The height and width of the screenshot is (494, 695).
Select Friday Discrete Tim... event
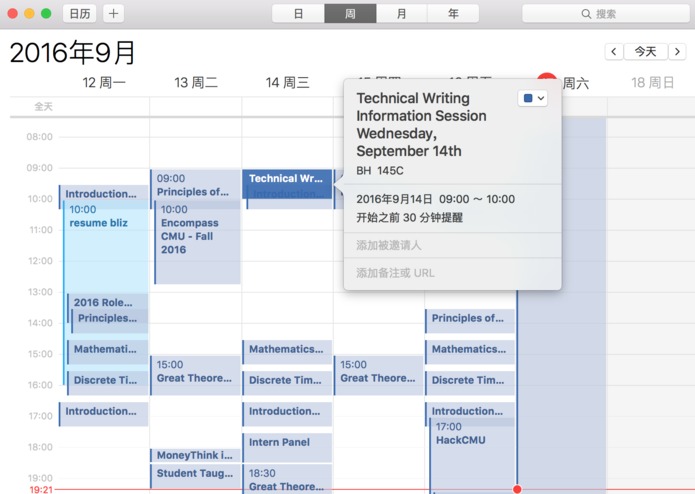470,383
